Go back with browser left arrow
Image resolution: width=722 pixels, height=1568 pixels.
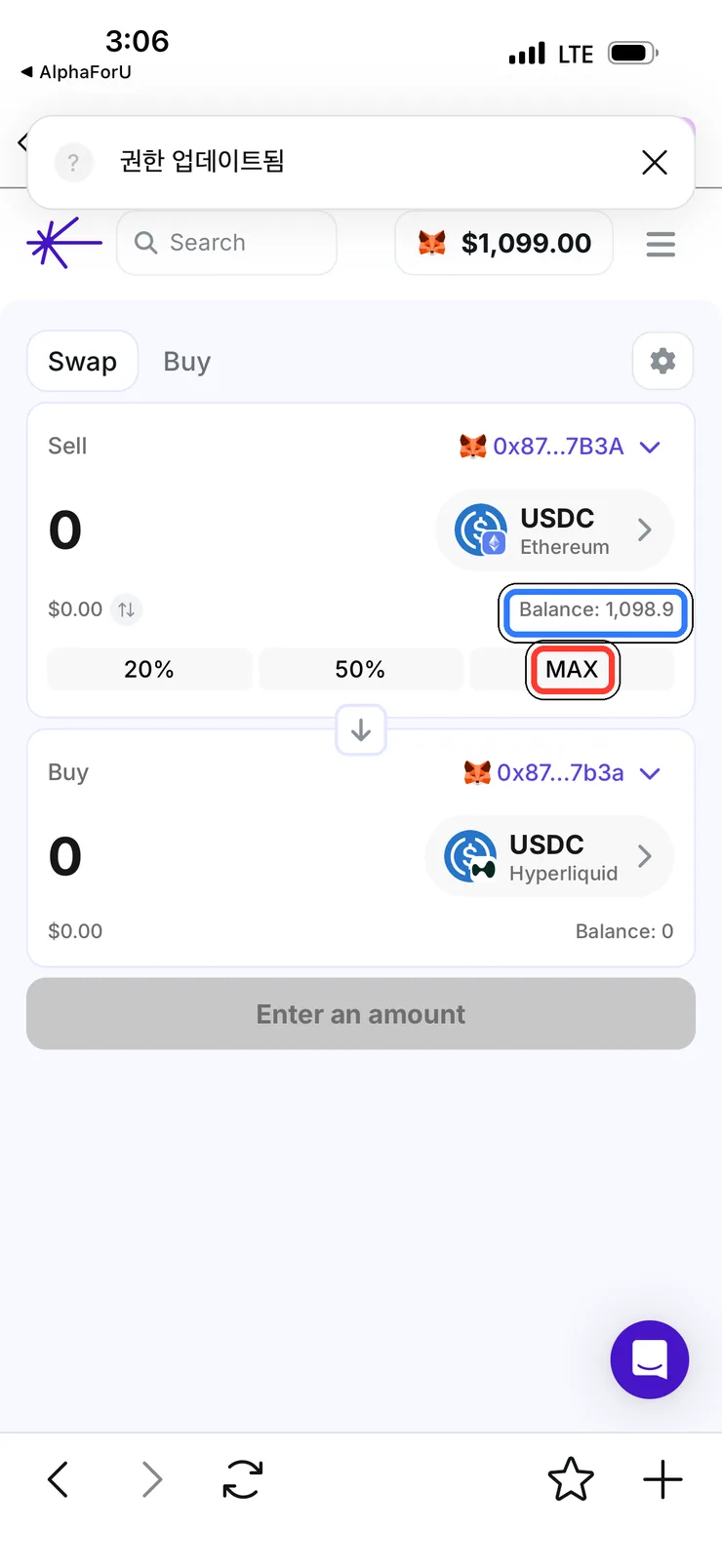pos(59,1479)
